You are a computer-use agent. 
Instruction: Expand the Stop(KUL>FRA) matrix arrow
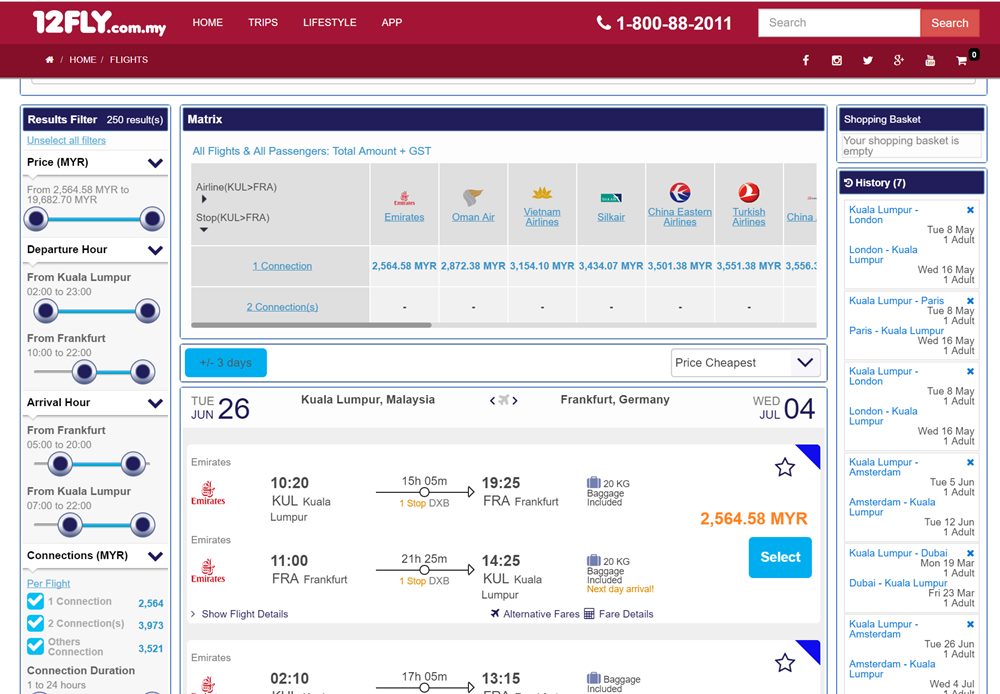(204, 229)
